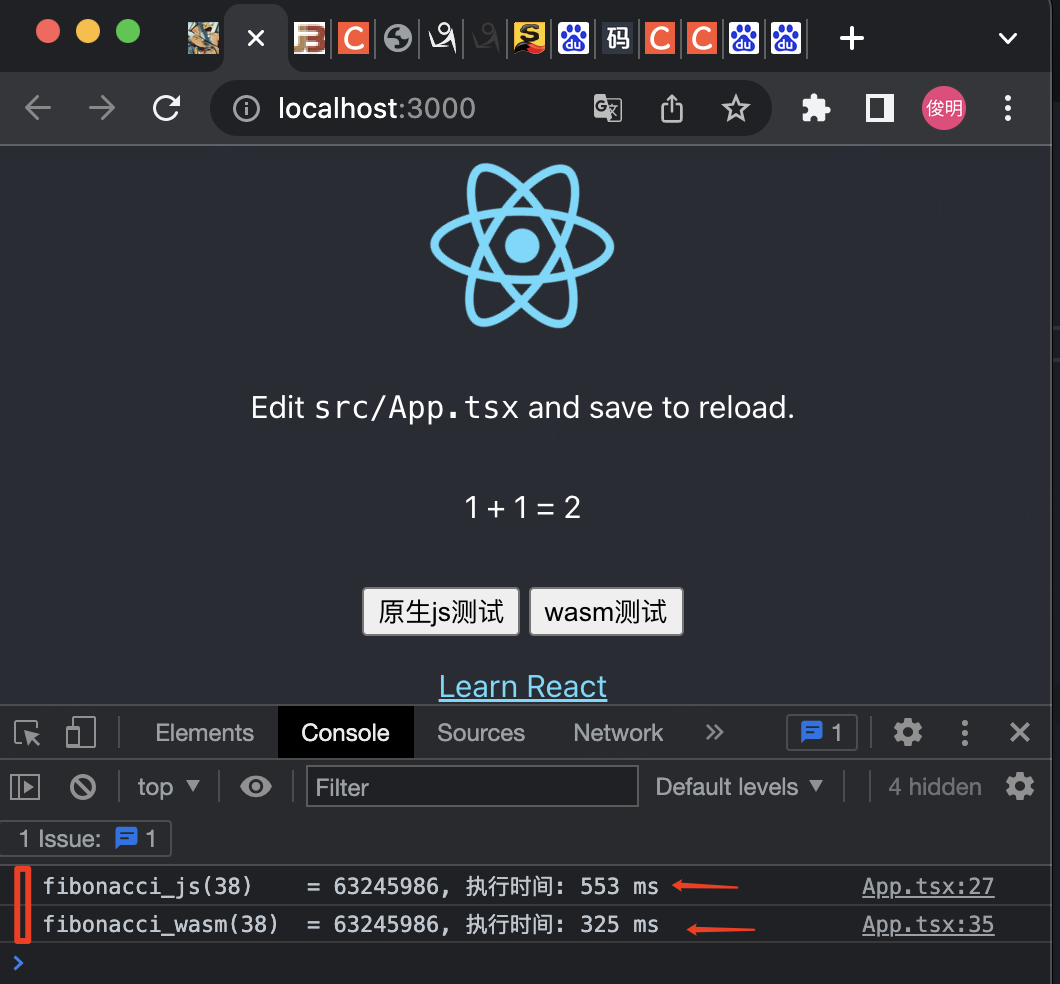The height and width of the screenshot is (984, 1060).
Task: Clear the console output
Action: coord(83,787)
